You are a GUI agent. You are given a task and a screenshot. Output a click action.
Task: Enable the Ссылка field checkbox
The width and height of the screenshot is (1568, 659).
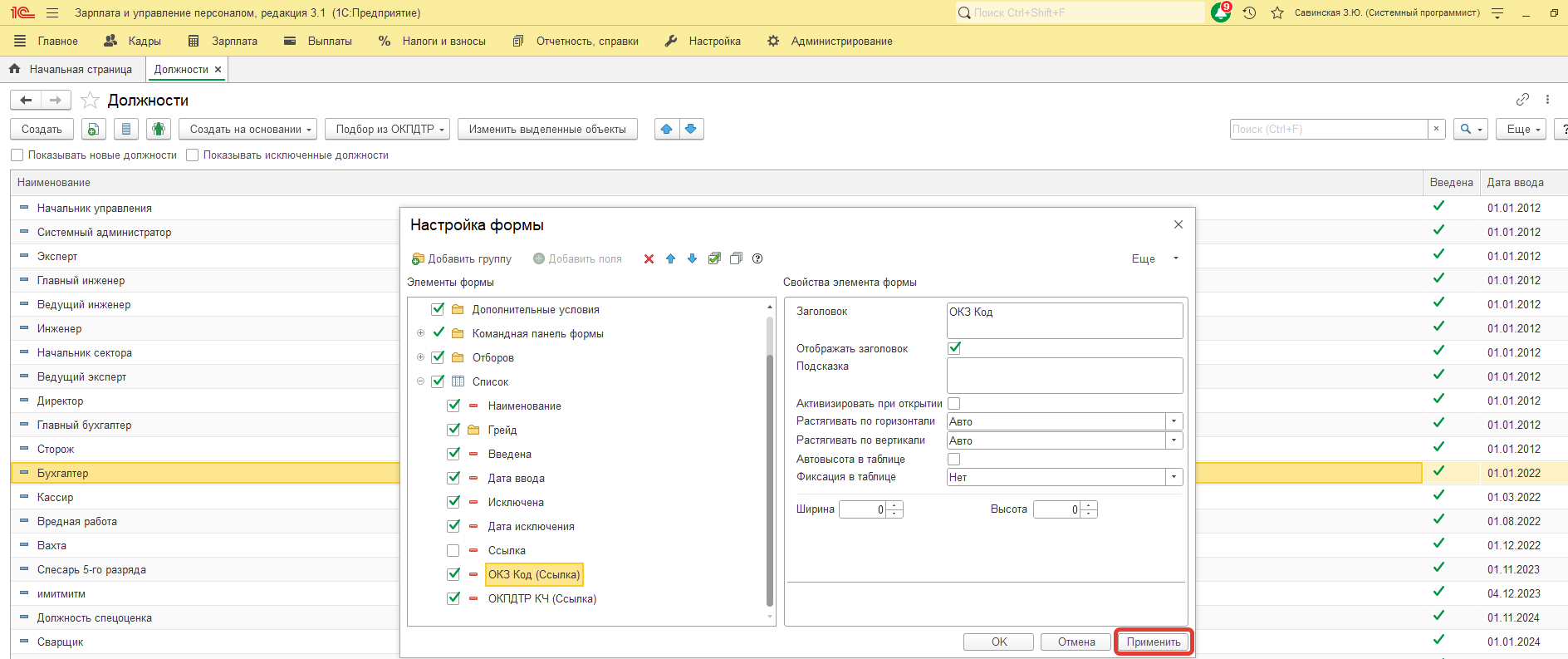(453, 550)
